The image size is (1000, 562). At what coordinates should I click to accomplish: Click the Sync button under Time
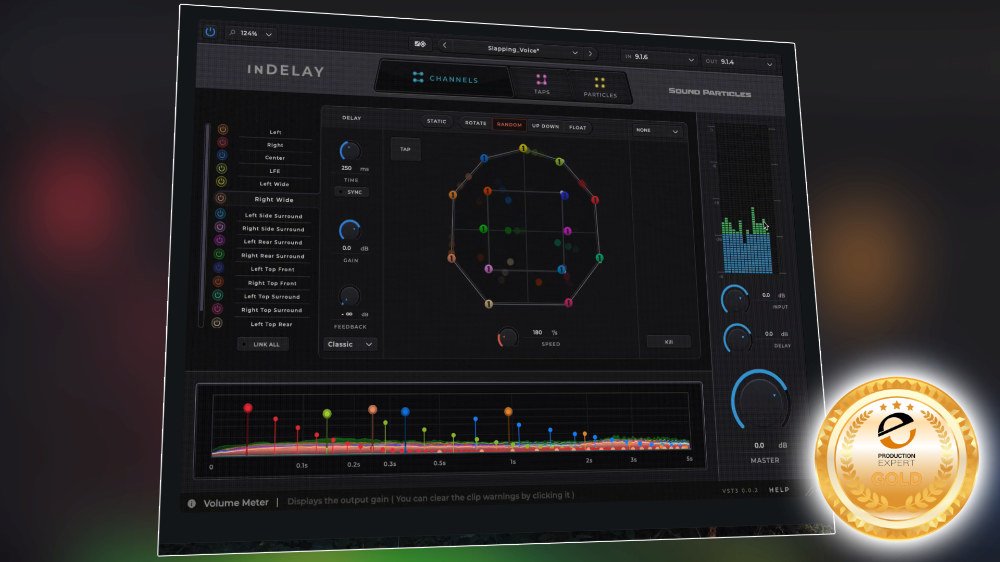[352, 191]
